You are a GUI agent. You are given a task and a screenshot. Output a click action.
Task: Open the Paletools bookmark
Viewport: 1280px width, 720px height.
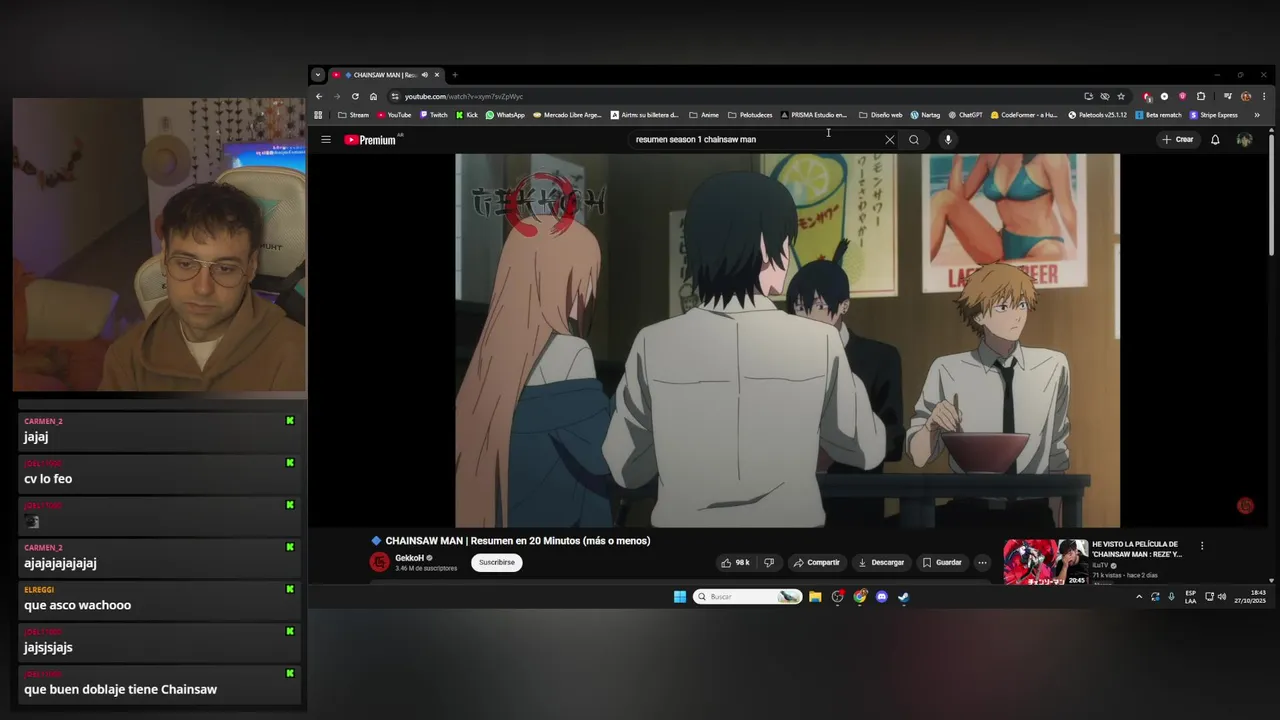click(1097, 115)
